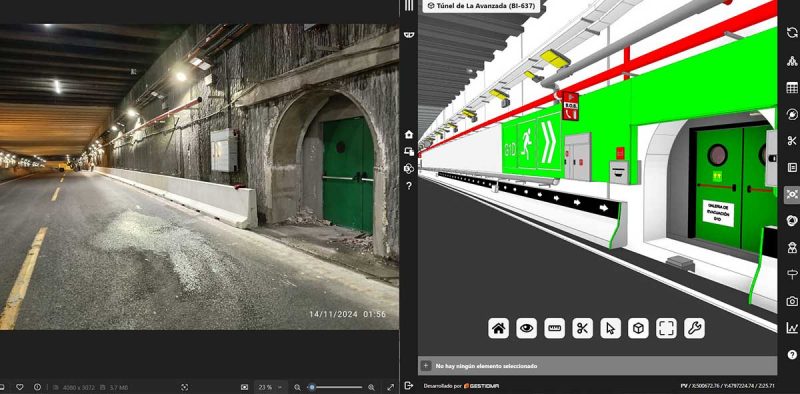Click the Túnel de La Avanzada (BI-637) tab
The image size is (800, 394).
[482, 6]
